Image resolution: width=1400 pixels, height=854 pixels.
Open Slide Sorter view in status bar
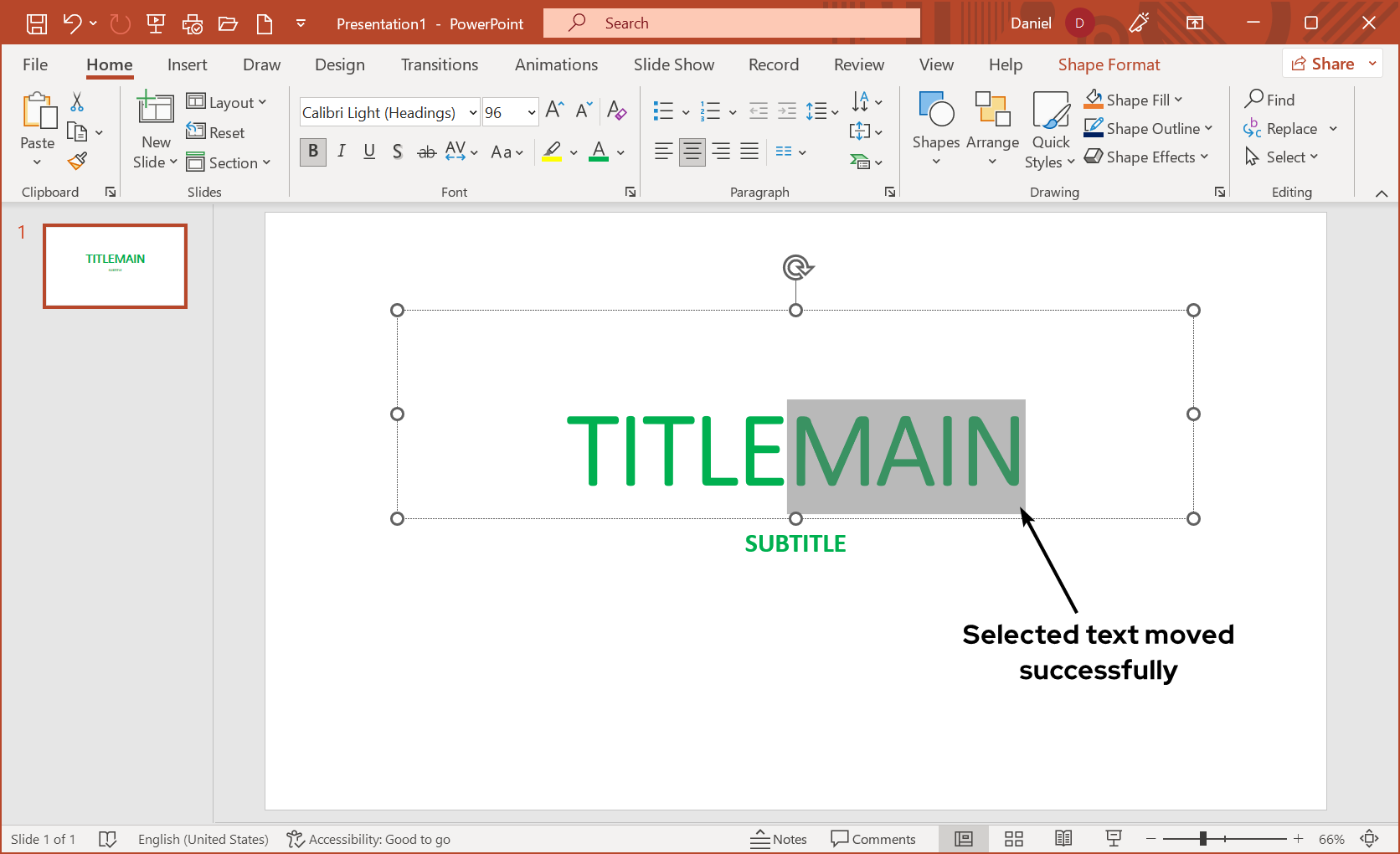click(x=1014, y=839)
